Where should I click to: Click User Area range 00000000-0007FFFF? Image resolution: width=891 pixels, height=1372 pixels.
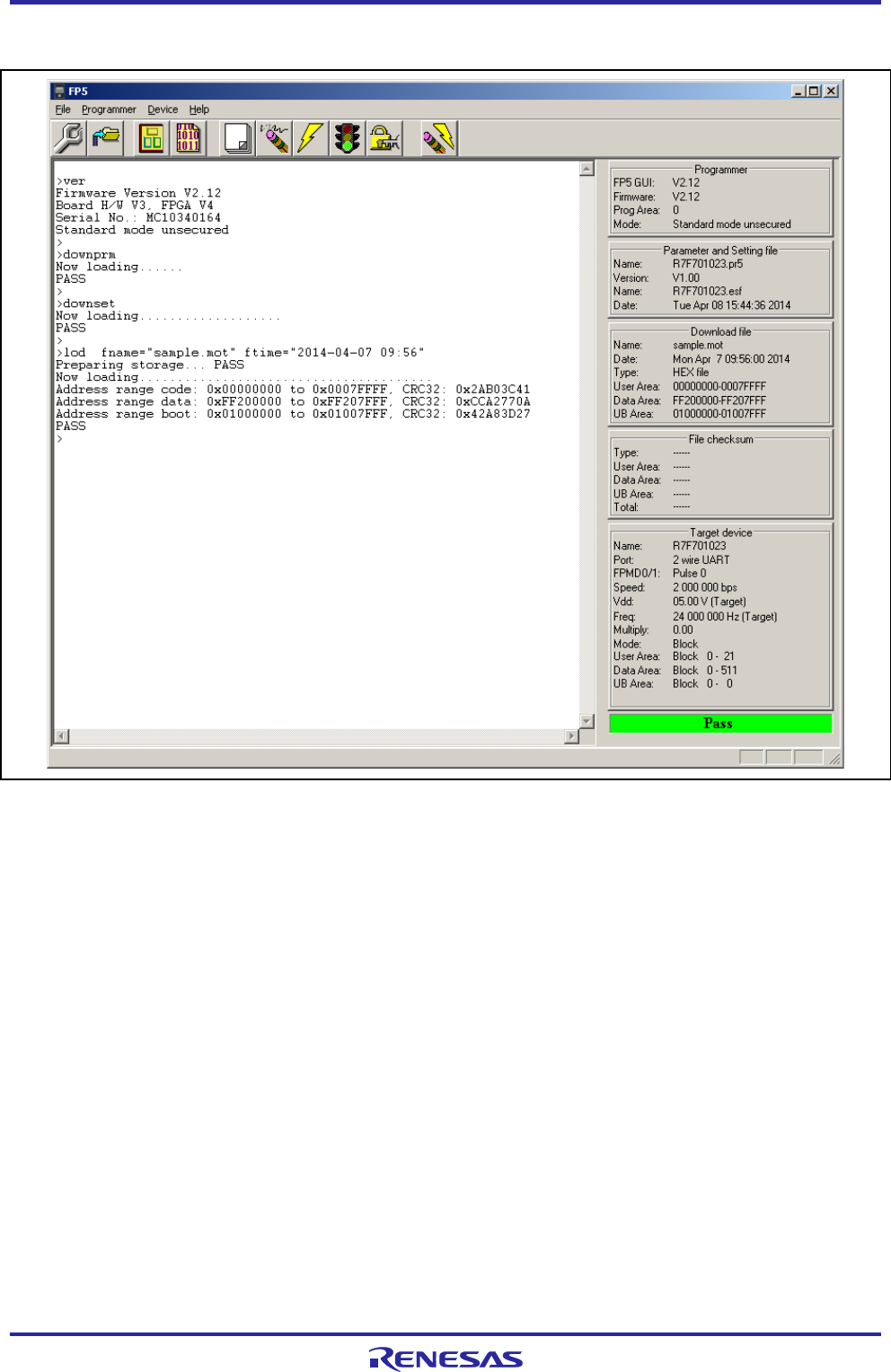[719, 387]
